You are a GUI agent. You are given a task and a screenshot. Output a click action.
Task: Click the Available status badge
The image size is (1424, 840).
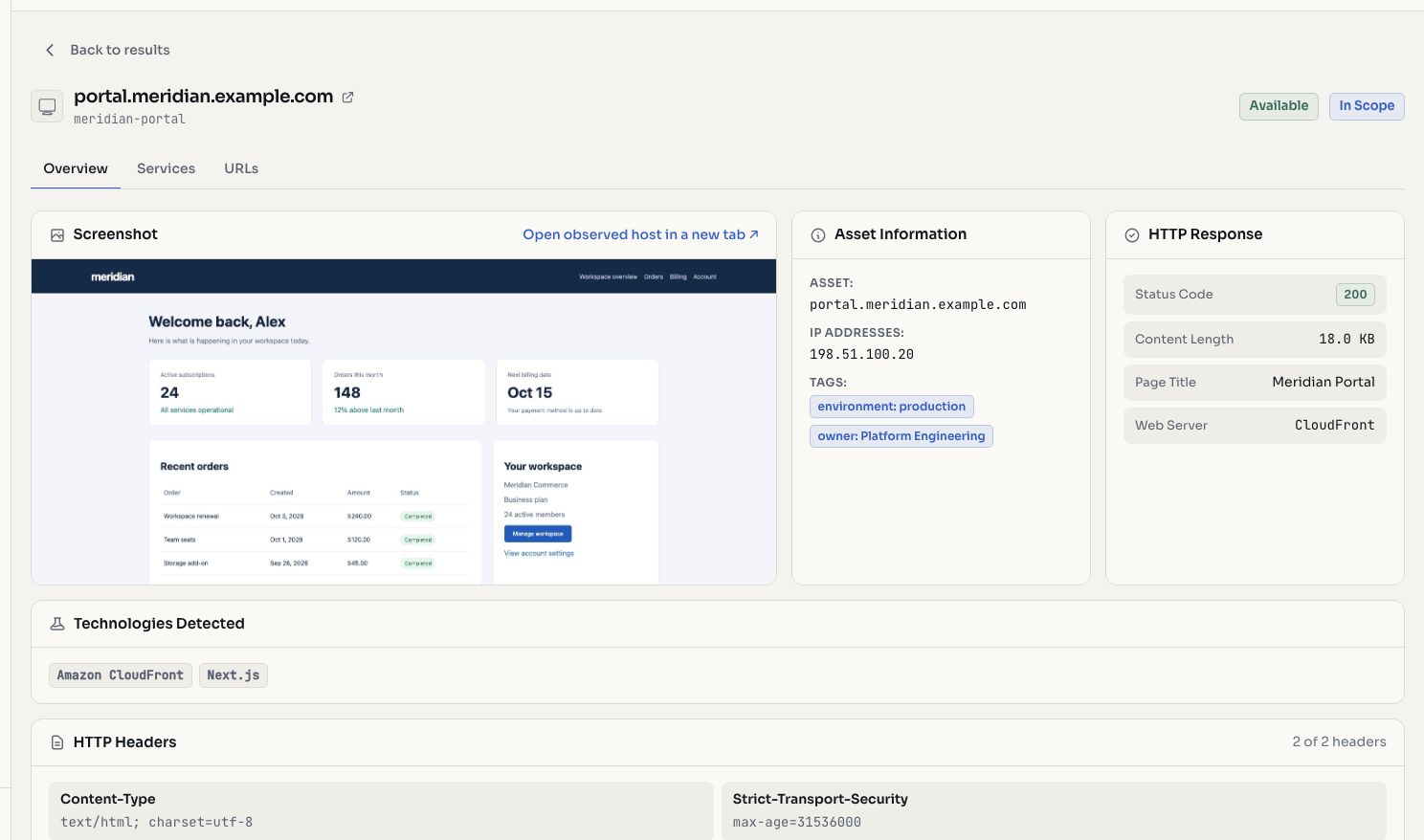point(1279,106)
